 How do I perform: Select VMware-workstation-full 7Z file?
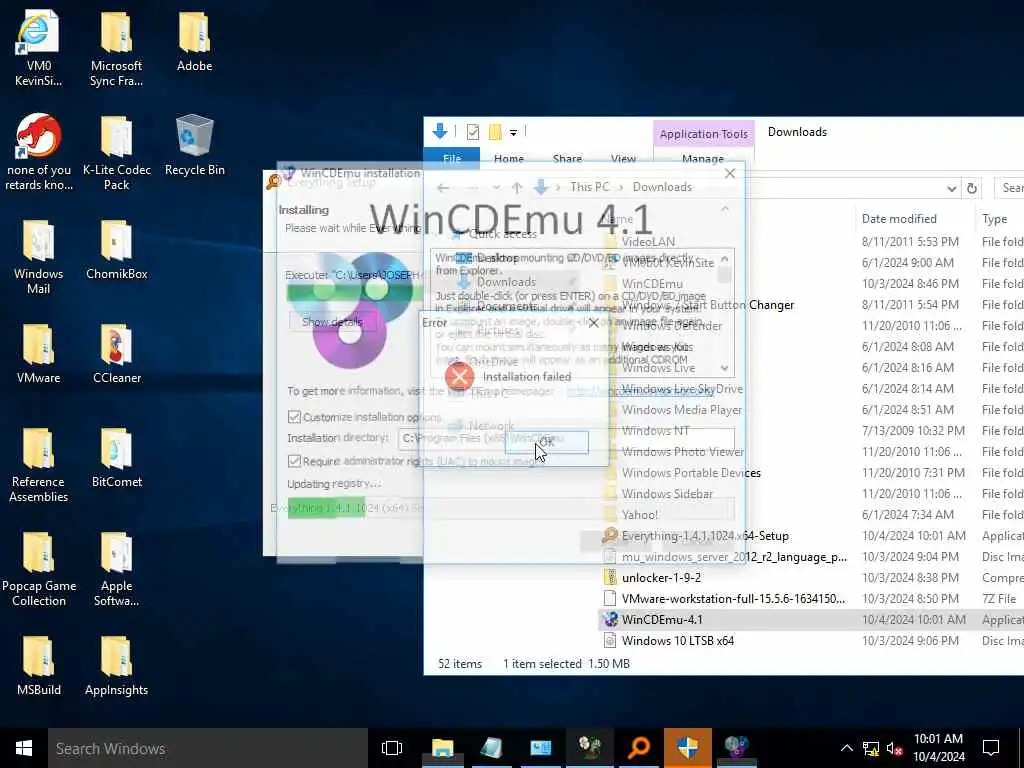(811, 599)
